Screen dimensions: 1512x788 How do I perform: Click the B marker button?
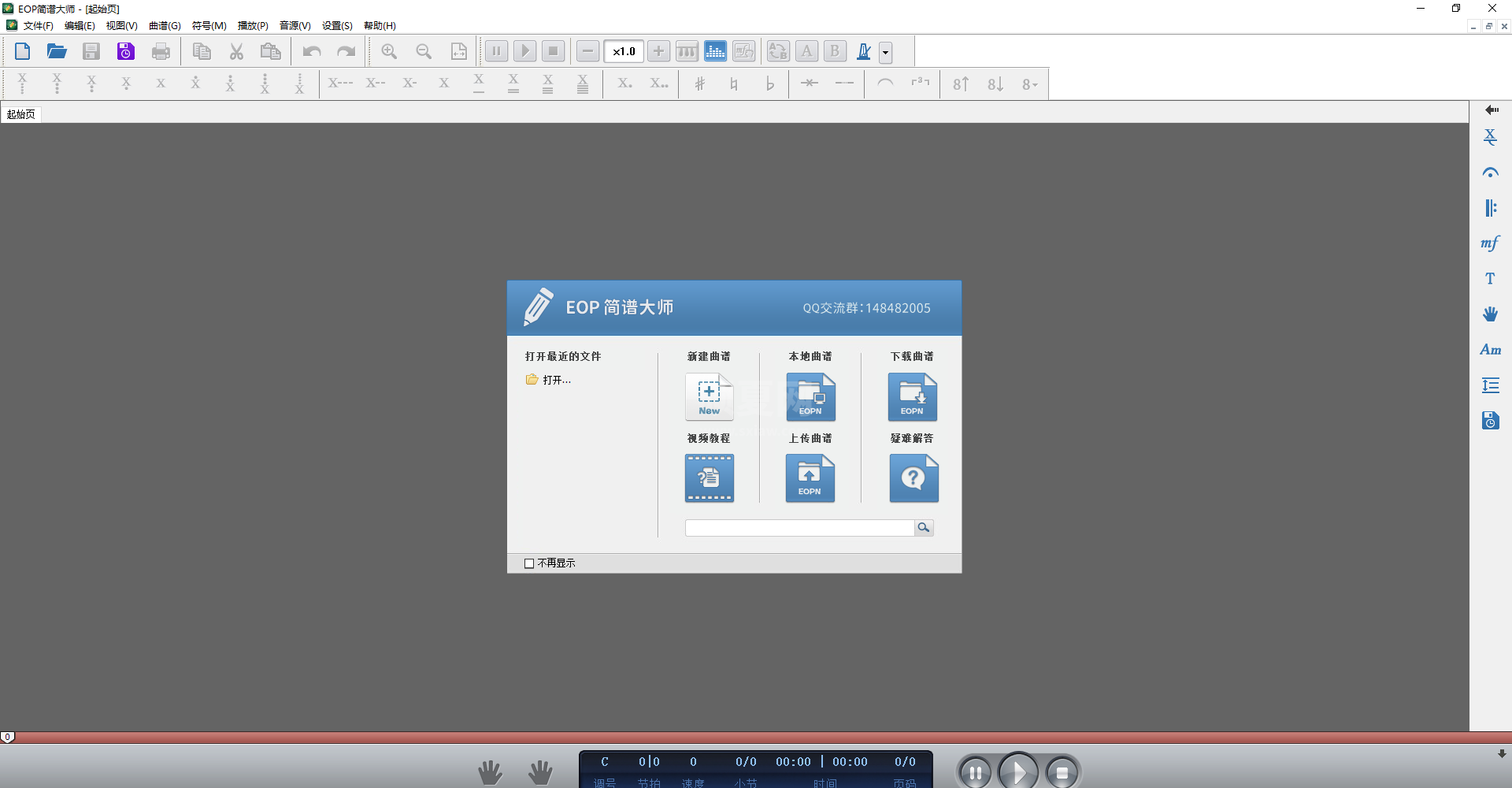coord(835,52)
